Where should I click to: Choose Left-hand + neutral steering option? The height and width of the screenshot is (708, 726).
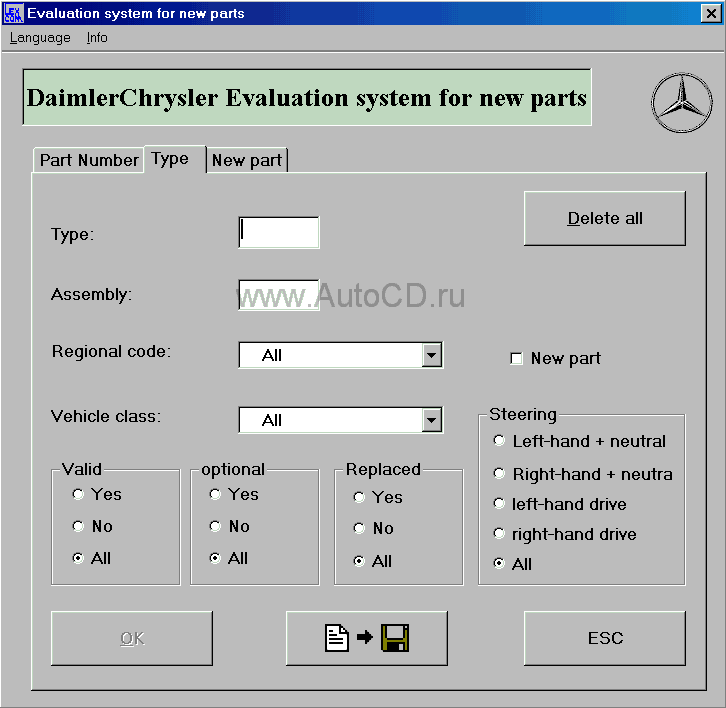coord(579,441)
